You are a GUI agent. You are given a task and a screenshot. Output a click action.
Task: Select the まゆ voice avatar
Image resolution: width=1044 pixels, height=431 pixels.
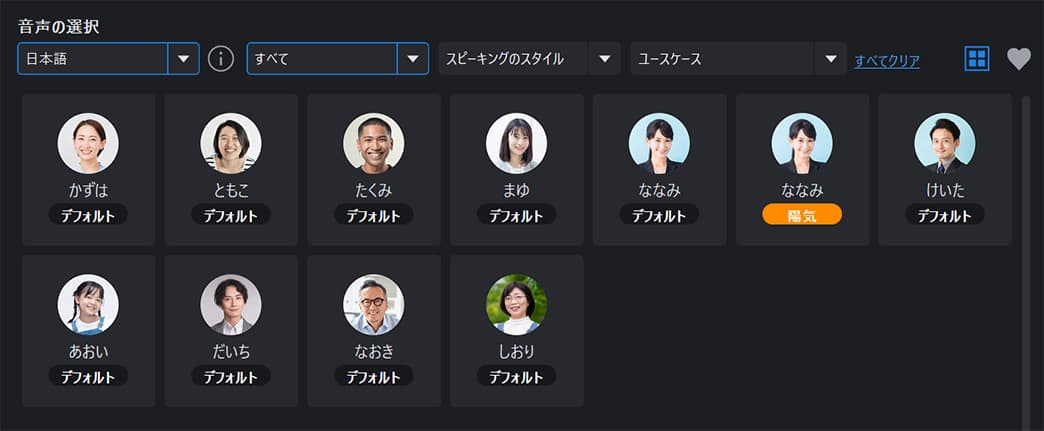[516, 143]
